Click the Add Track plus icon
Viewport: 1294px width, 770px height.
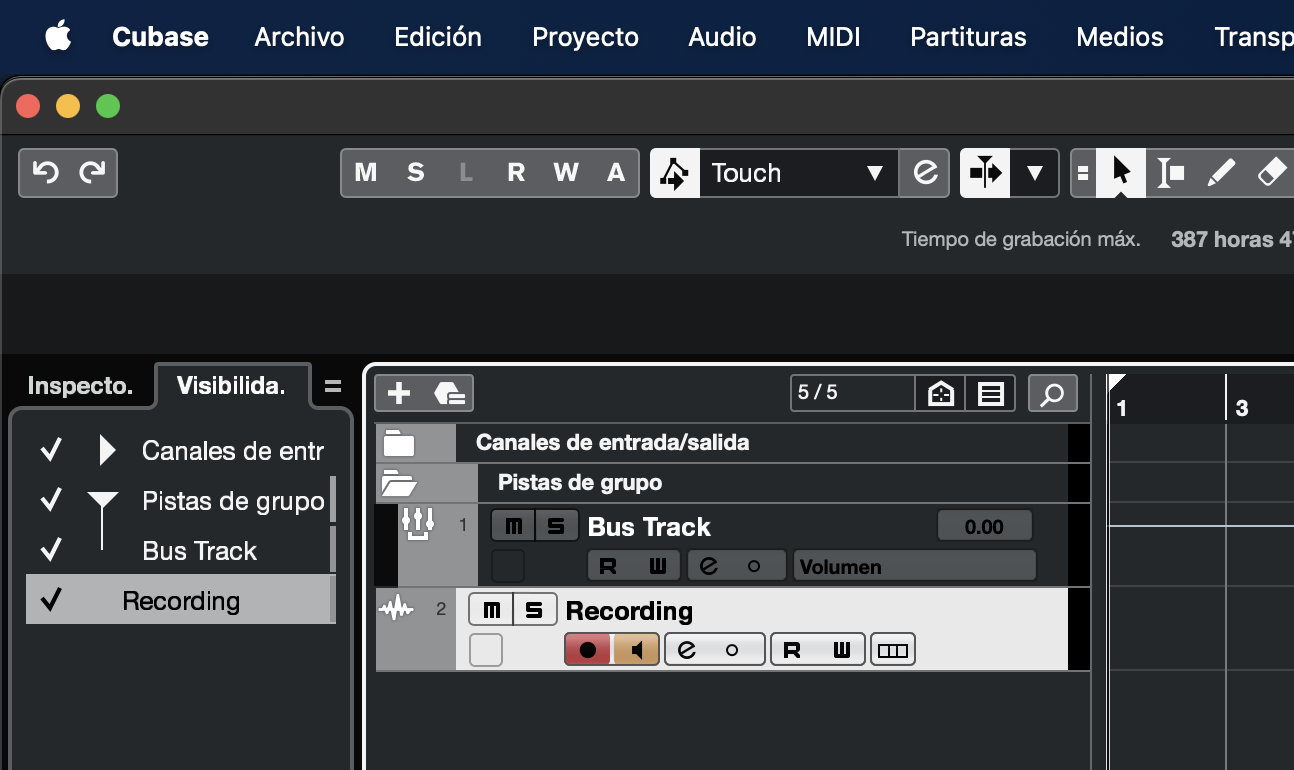coord(399,393)
